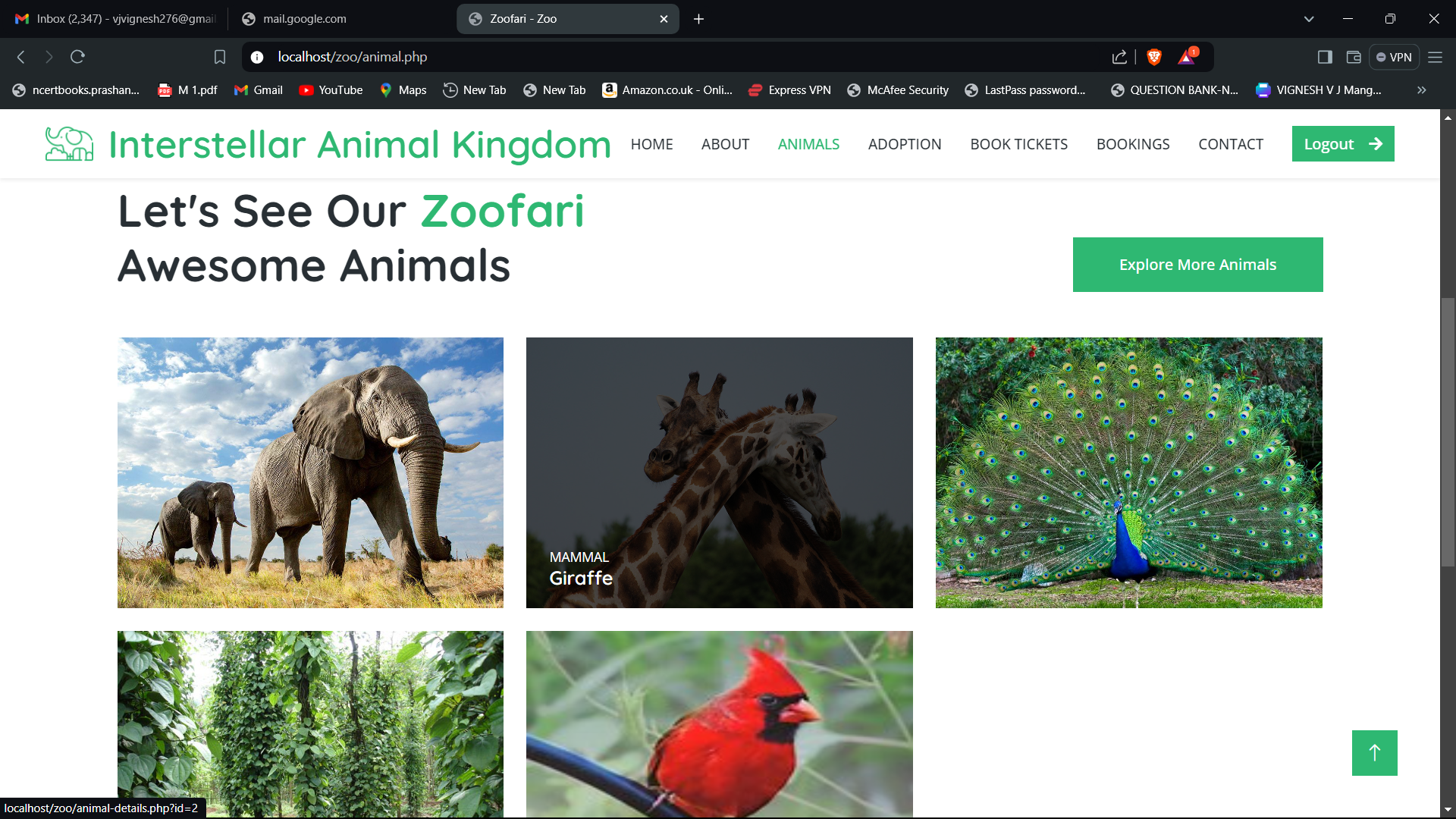Image resolution: width=1456 pixels, height=819 pixels.
Task: Toggle the browser sidebar panel icon
Action: [1325, 57]
